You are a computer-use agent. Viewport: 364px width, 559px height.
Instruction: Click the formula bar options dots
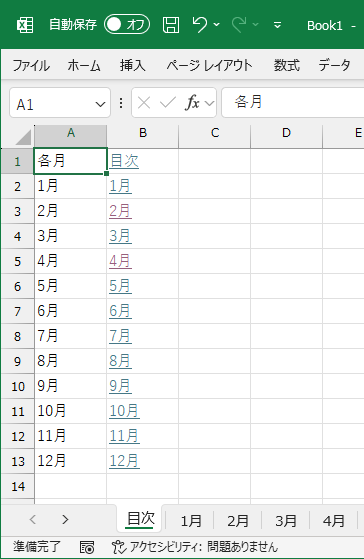(121, 103)
